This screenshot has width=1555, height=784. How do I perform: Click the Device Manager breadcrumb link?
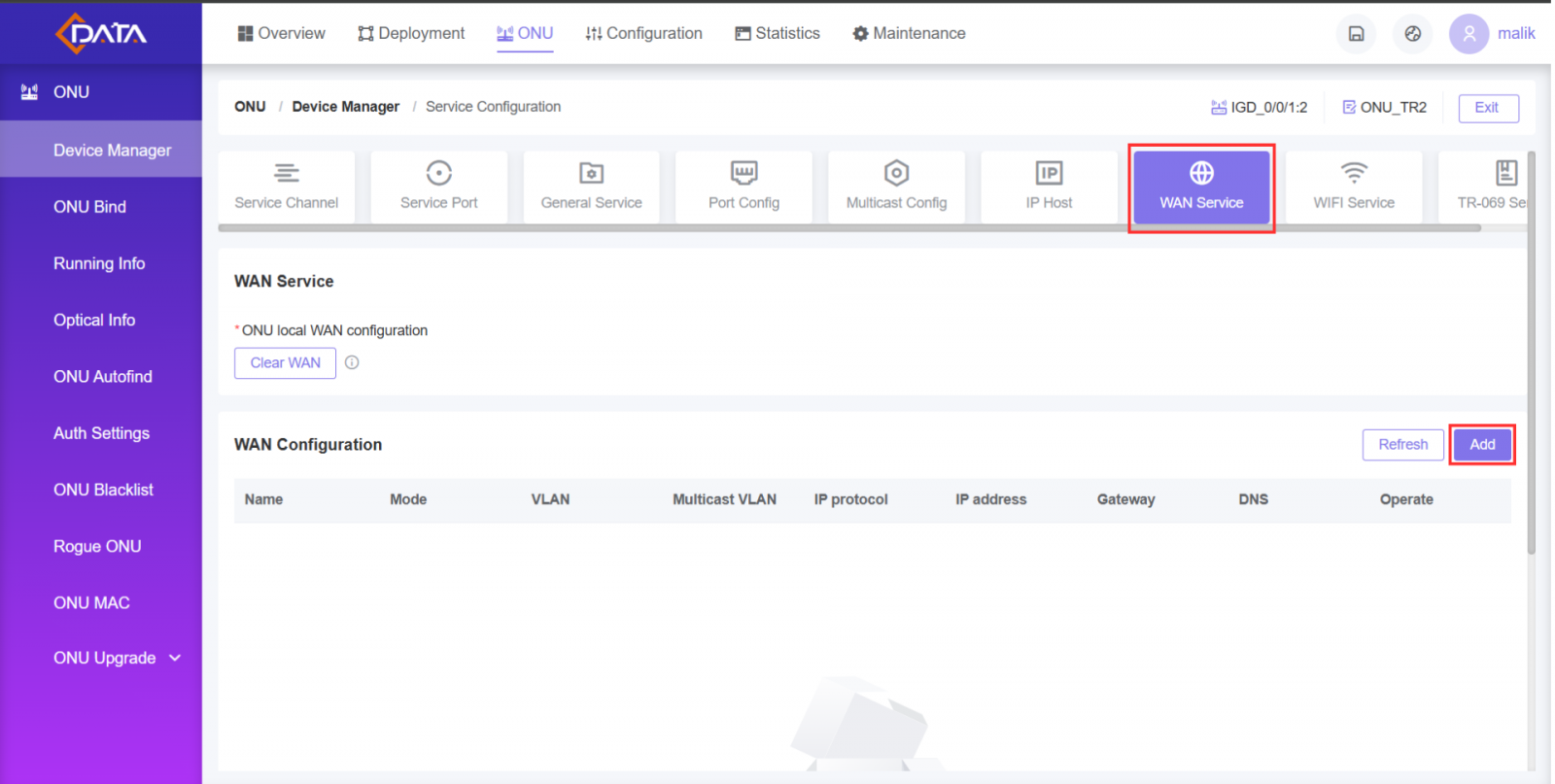[x=345, y=107]
